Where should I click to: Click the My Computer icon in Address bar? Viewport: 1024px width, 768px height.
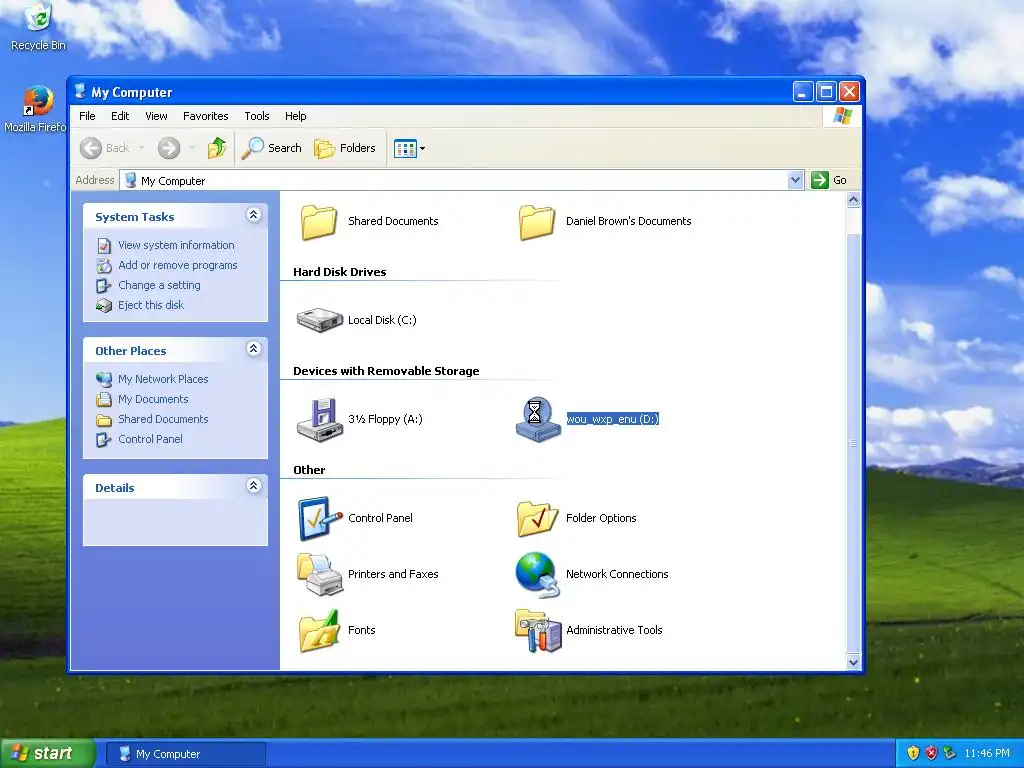pos(131,180)
